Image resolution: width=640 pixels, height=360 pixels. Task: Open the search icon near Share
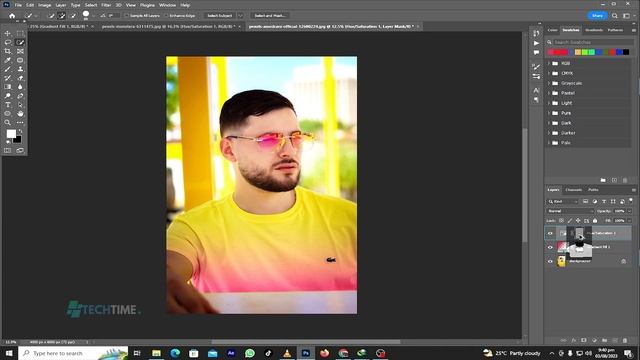pyautogui.click(x=615, y=16)
